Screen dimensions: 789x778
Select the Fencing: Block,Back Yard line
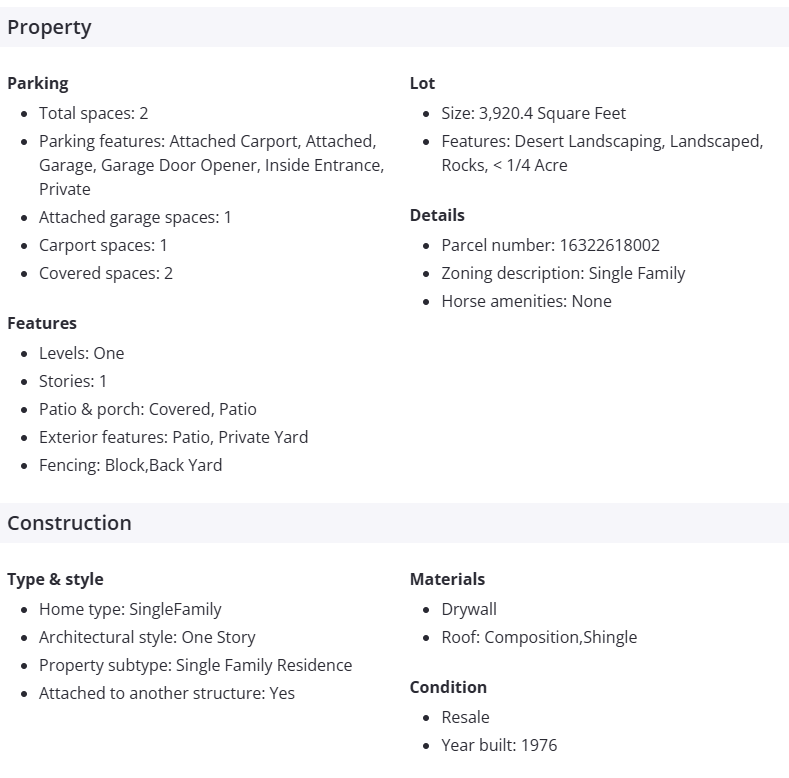point(130,465)
